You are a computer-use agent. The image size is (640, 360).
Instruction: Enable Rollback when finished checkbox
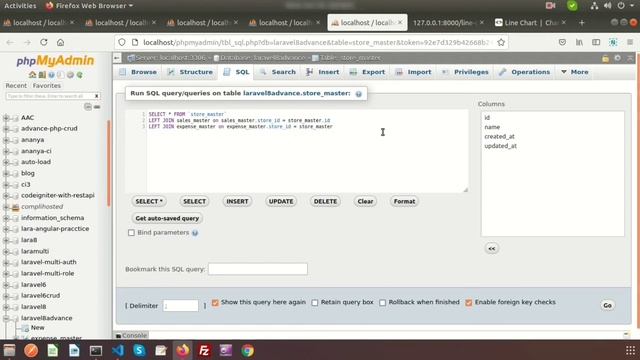(x=382, y=302)
